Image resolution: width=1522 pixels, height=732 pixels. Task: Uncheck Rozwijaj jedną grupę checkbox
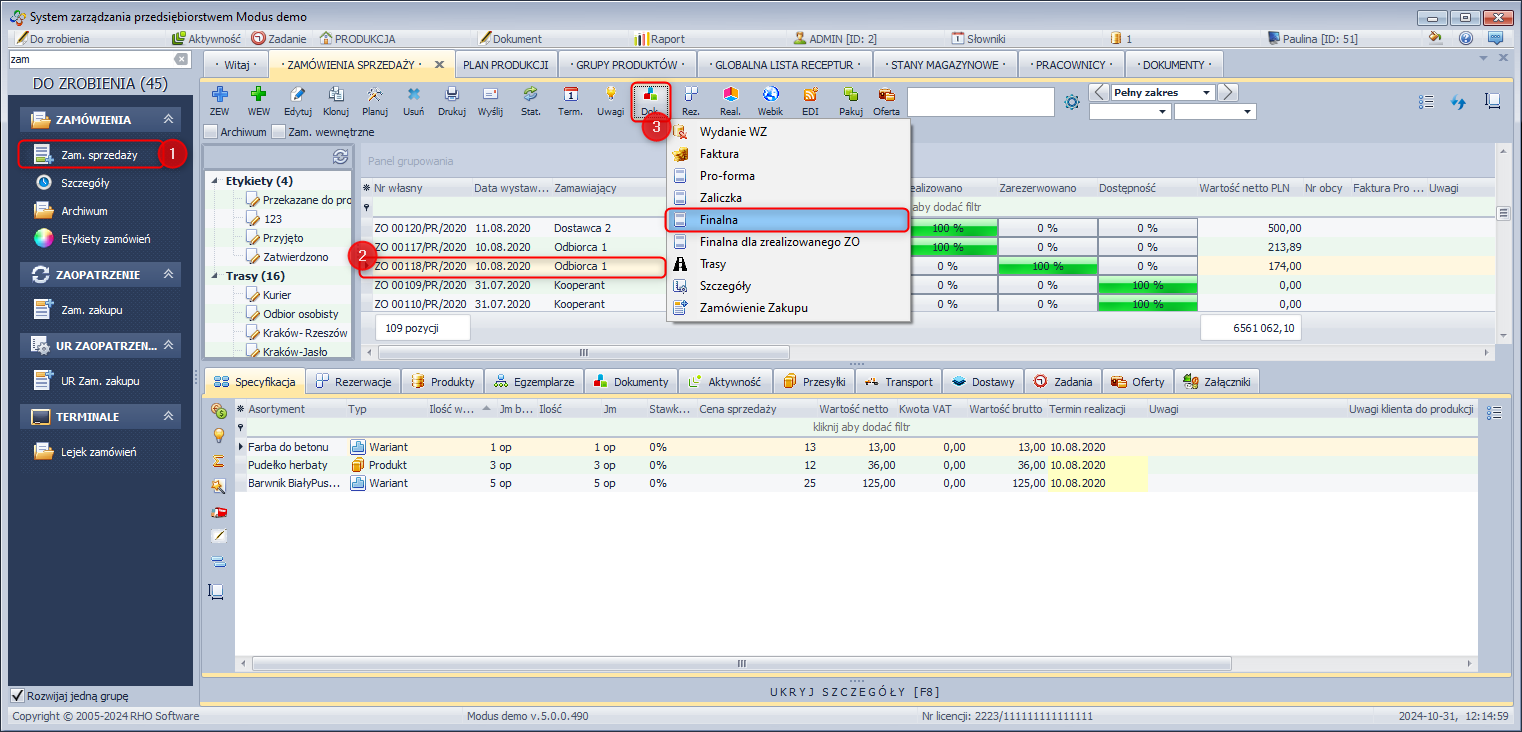[x=17, y=696]
